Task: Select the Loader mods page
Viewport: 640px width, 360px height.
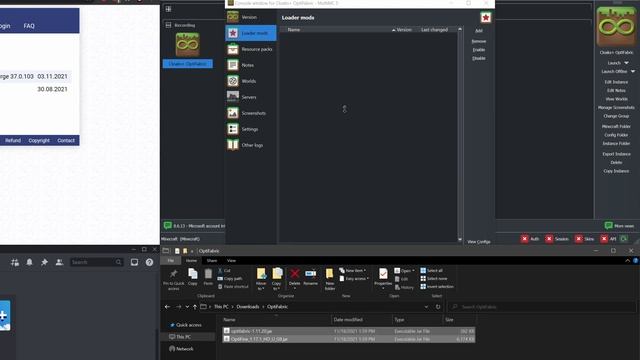Action: coord(250,33)
